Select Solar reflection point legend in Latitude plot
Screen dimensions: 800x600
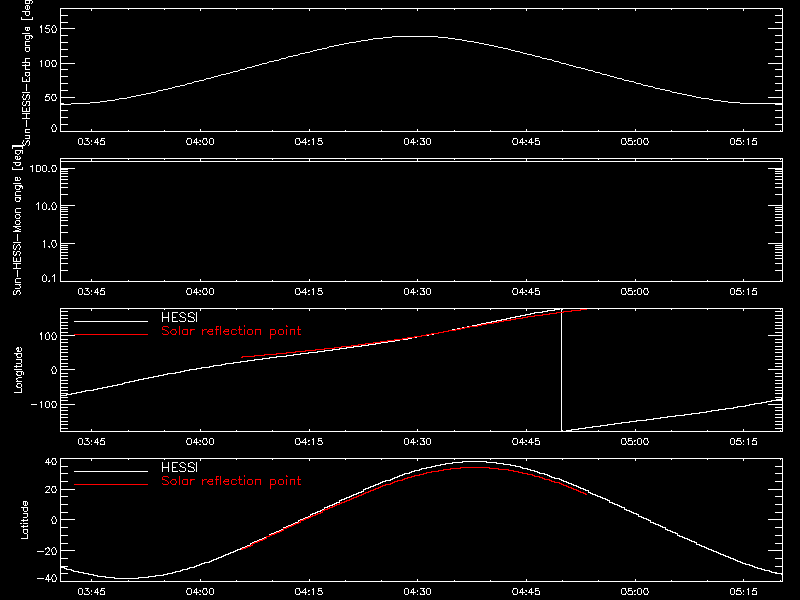click(231, 481)
